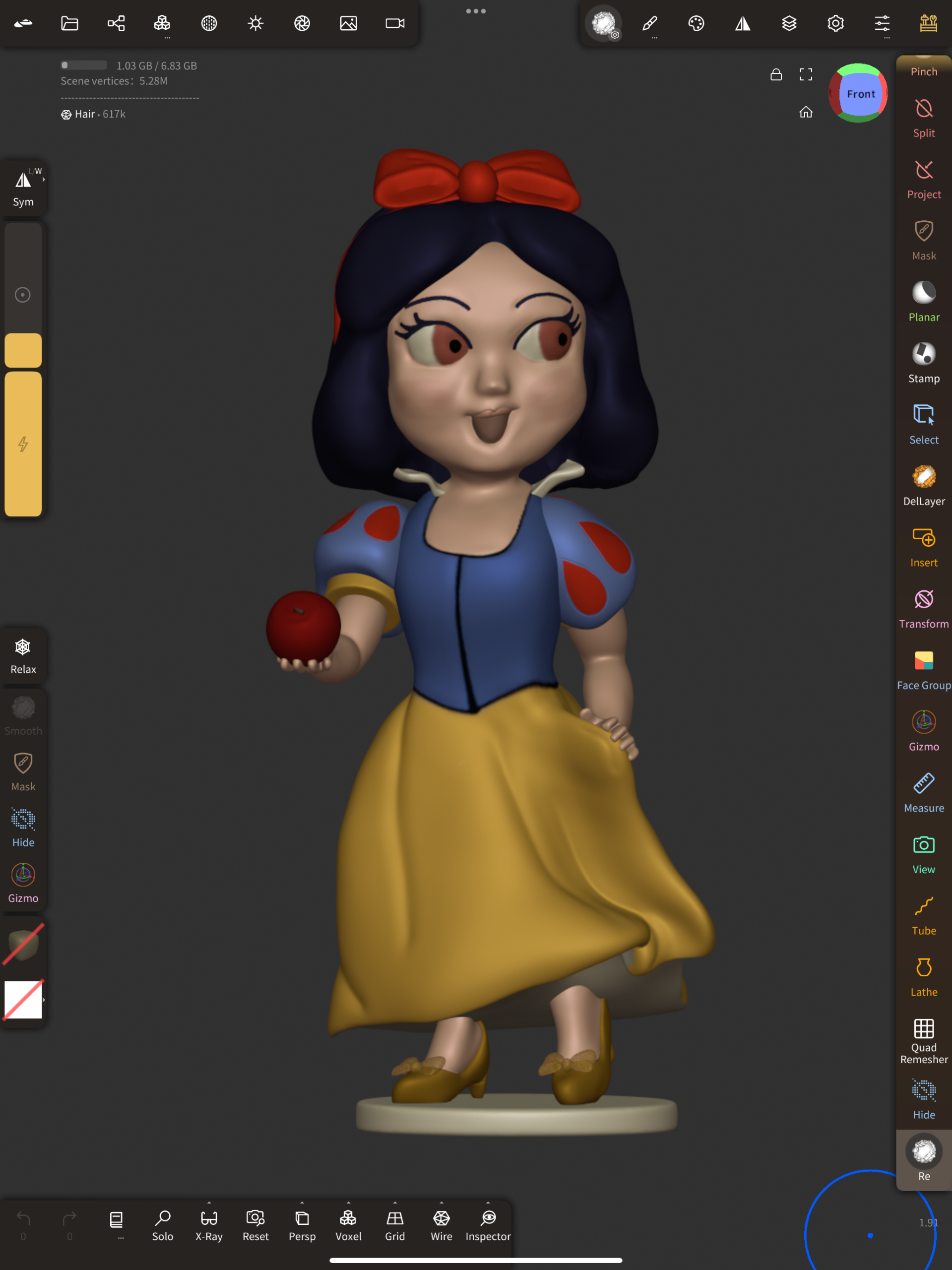Expand the Grid options caret
The height and width of the screenshot is (1270, 952).
pos(395,1202)
